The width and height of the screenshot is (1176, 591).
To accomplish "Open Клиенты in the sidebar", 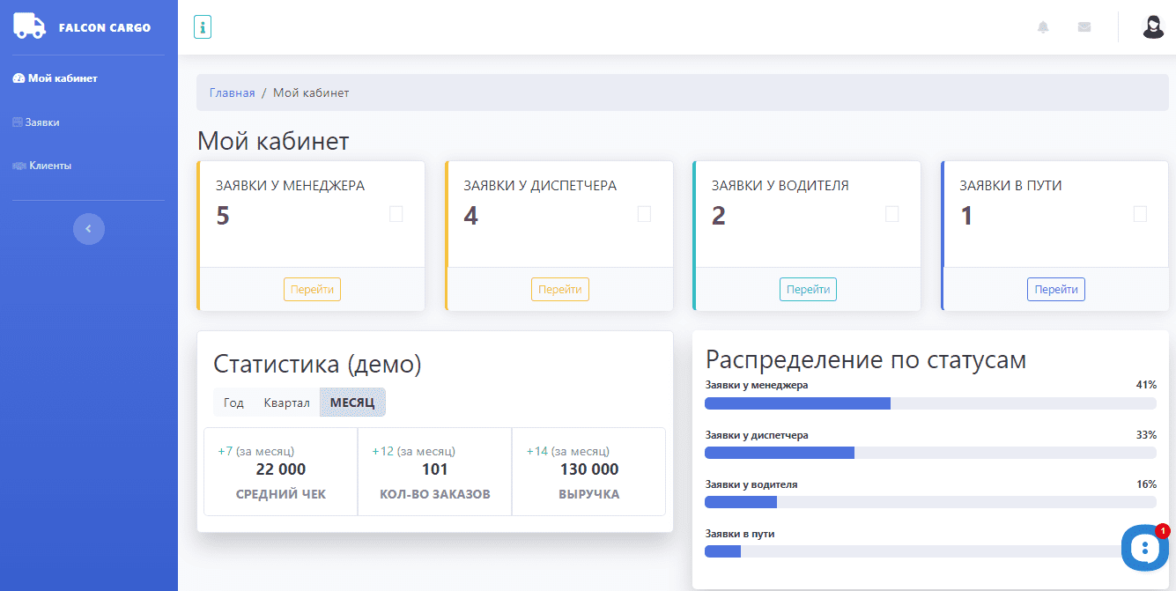I will click(x=43, y=166).
